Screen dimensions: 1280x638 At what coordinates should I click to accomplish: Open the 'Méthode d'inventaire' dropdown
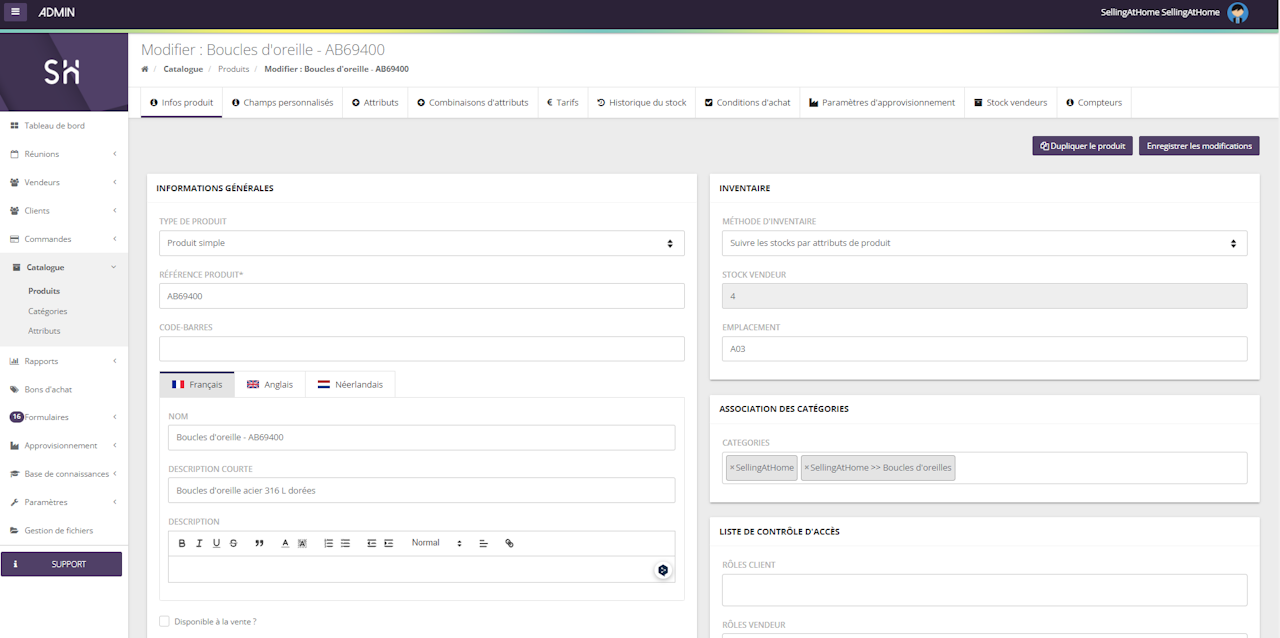[x=984, y=243]
